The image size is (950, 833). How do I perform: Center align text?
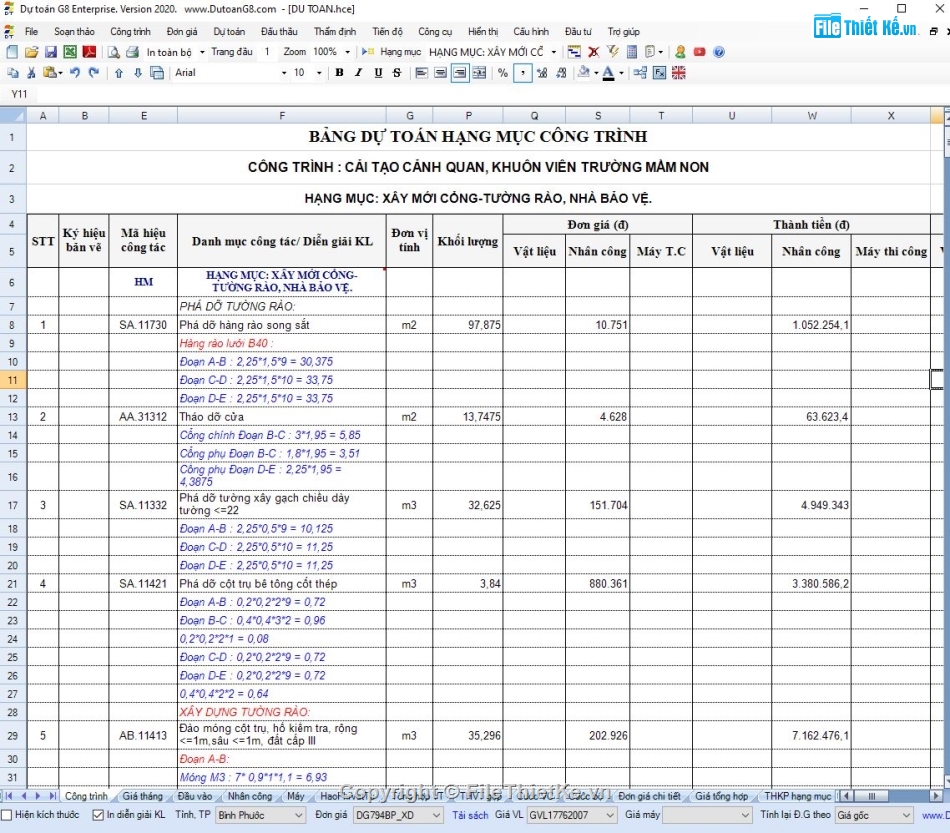[440, 73]
